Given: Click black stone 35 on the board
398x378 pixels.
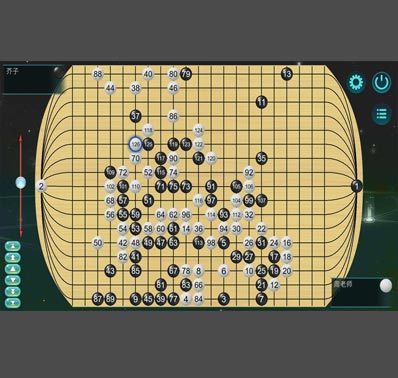Looking at the screenshot, I should [262, 158].
